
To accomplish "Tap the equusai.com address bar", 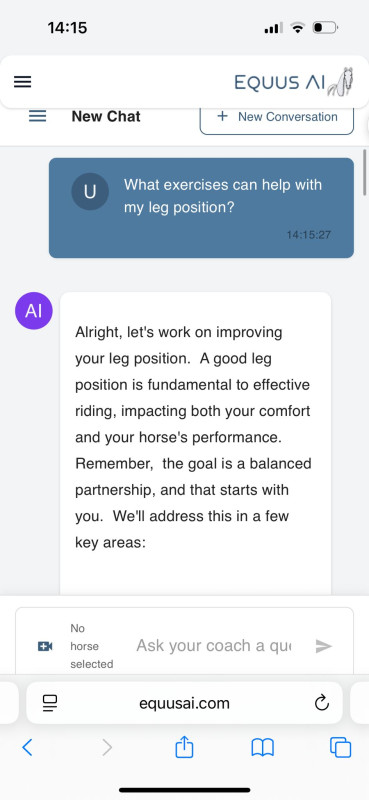I will 184,703.
